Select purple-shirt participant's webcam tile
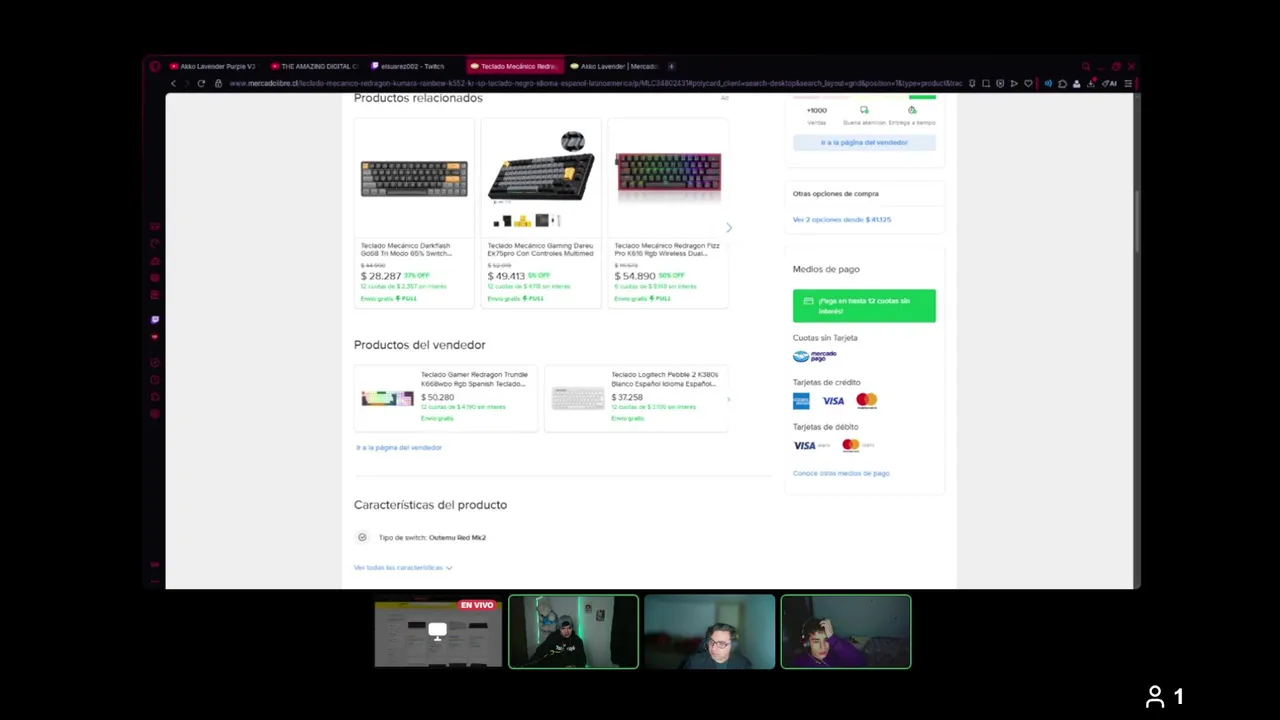Image resolution: width=1280 pixels, height=720 pixels. coord(845,632)
